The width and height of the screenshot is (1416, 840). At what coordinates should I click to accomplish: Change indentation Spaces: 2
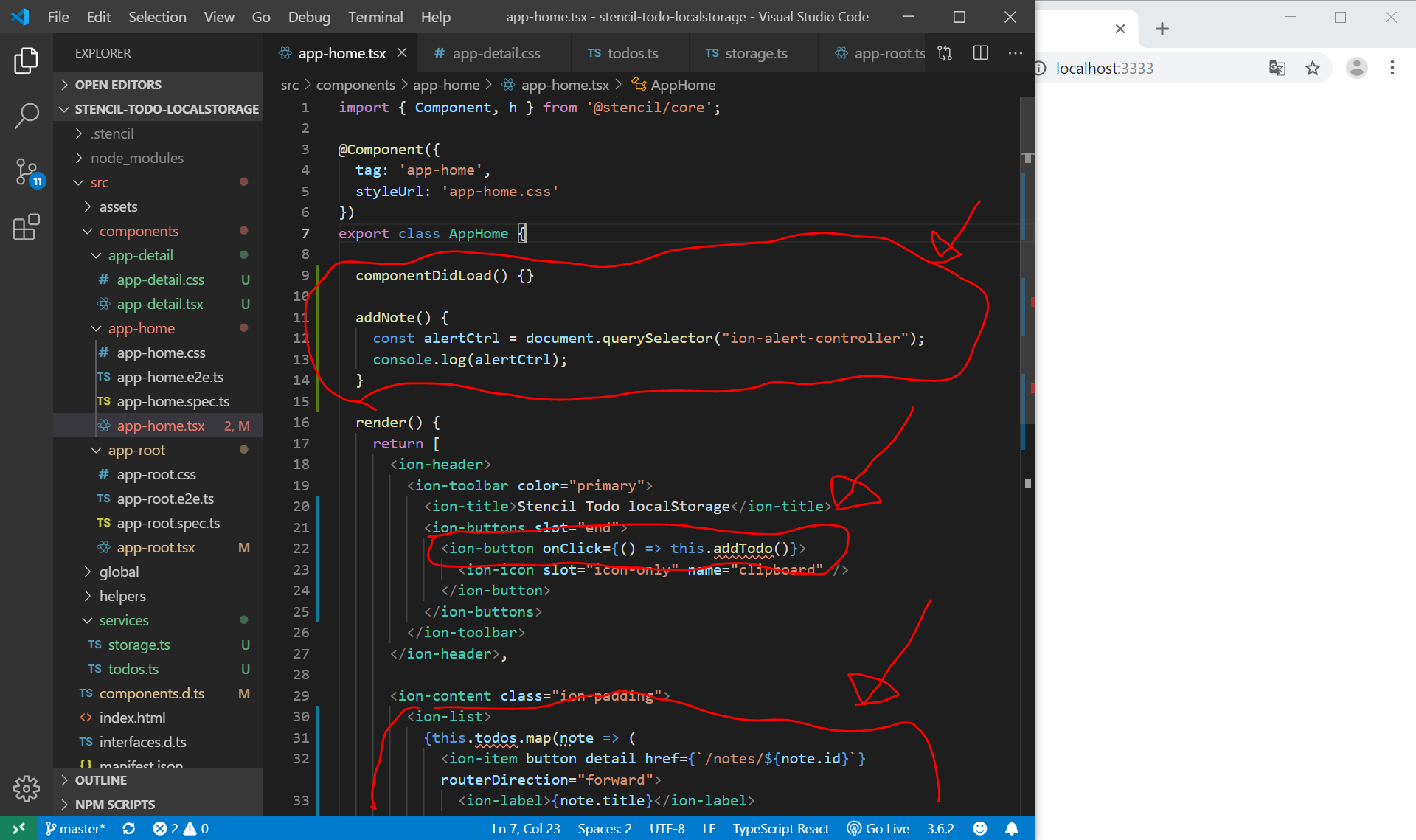click(605, 828)
